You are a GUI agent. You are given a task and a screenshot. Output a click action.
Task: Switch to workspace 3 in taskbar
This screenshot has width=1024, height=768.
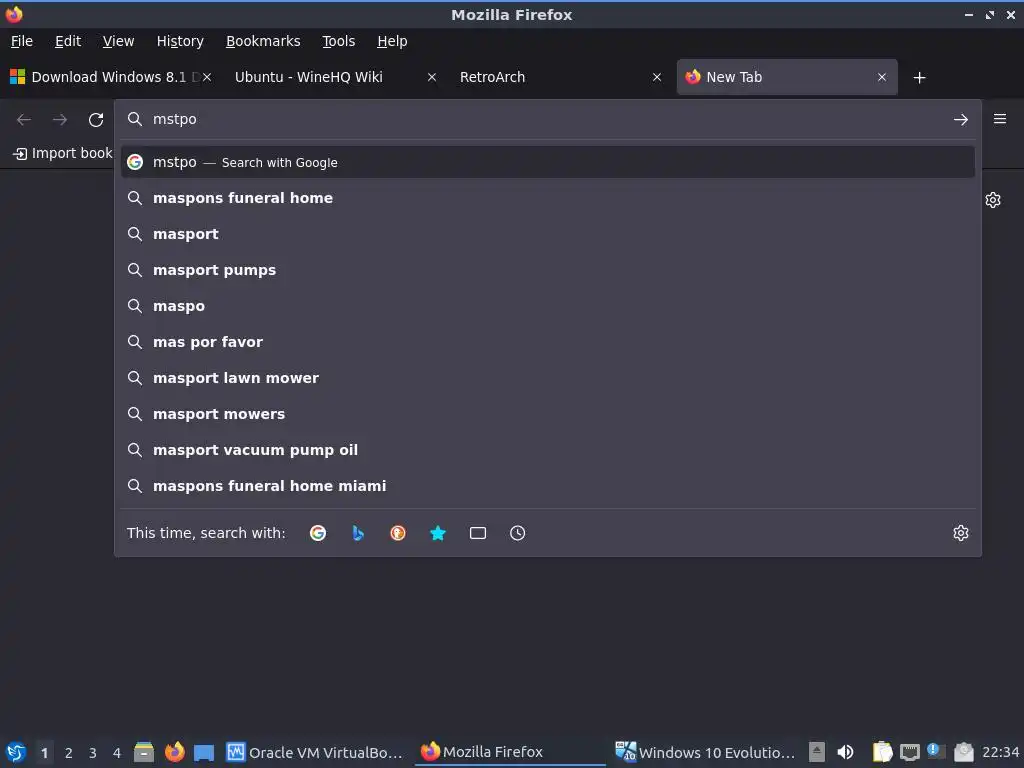coord(93,753)
